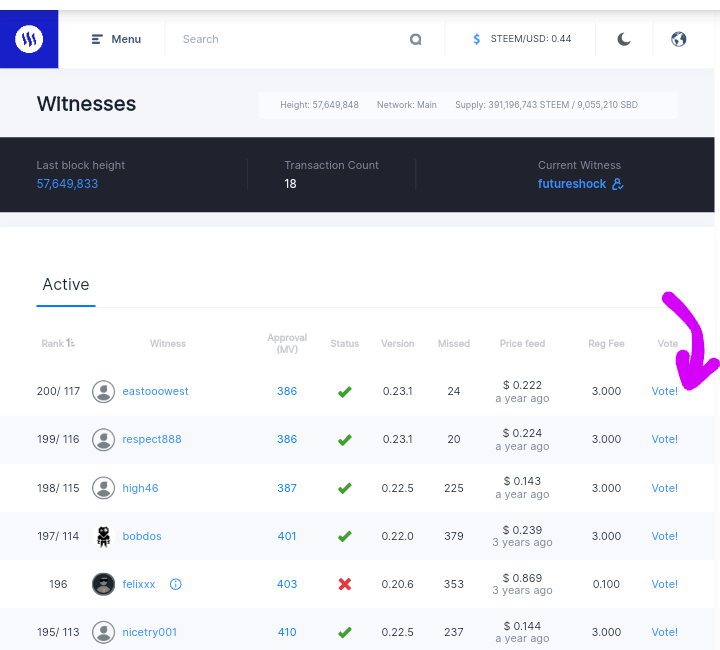The width and height of the screenshot is (720, 650).
Task: Select the Active tab
Action: [66, 284]
